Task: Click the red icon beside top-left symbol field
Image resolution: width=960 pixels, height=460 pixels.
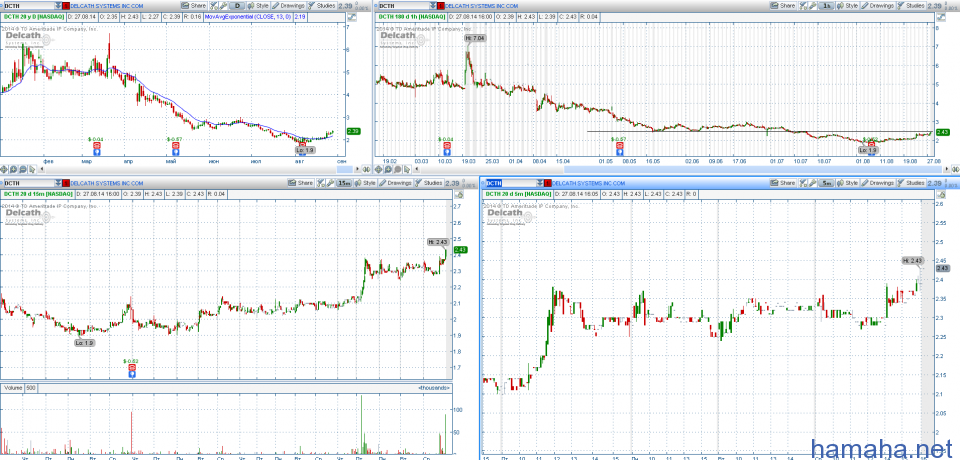Action: pos(66,6)
